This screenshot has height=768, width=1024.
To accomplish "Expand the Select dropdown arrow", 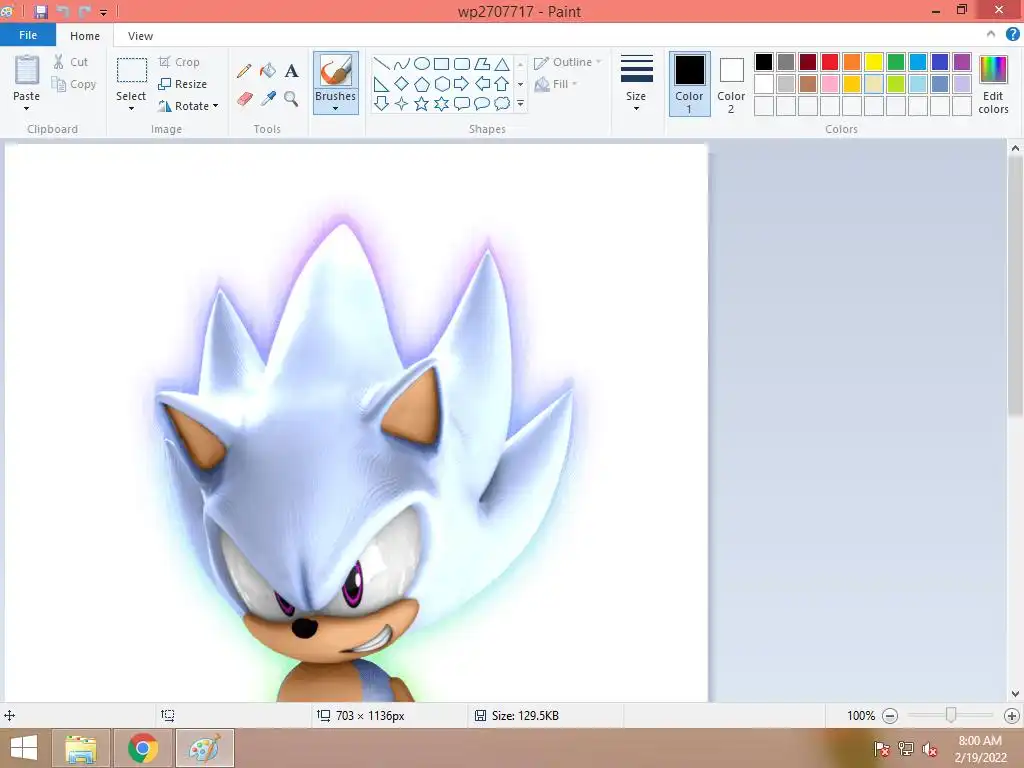I will tap(131, 108).
